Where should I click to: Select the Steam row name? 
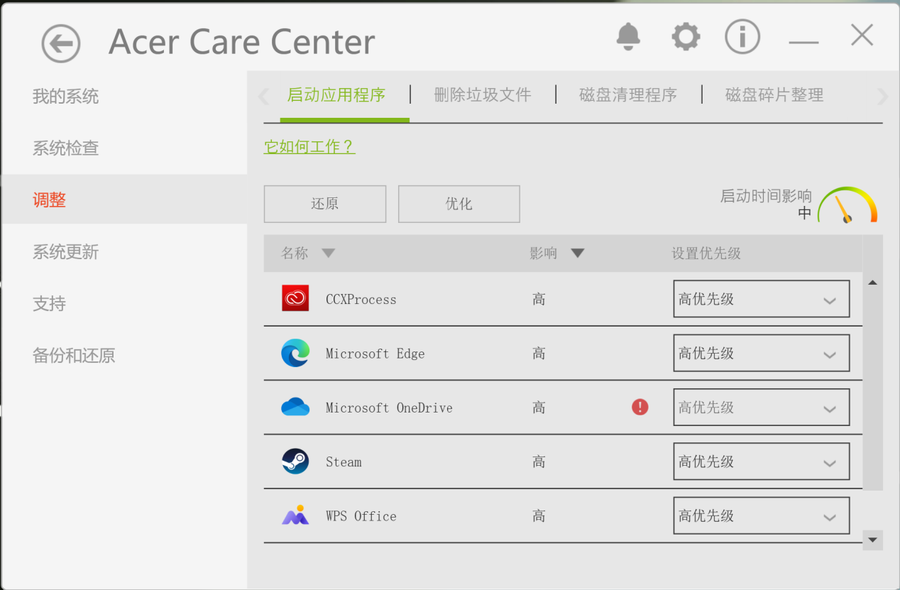(x=344, y=462)
